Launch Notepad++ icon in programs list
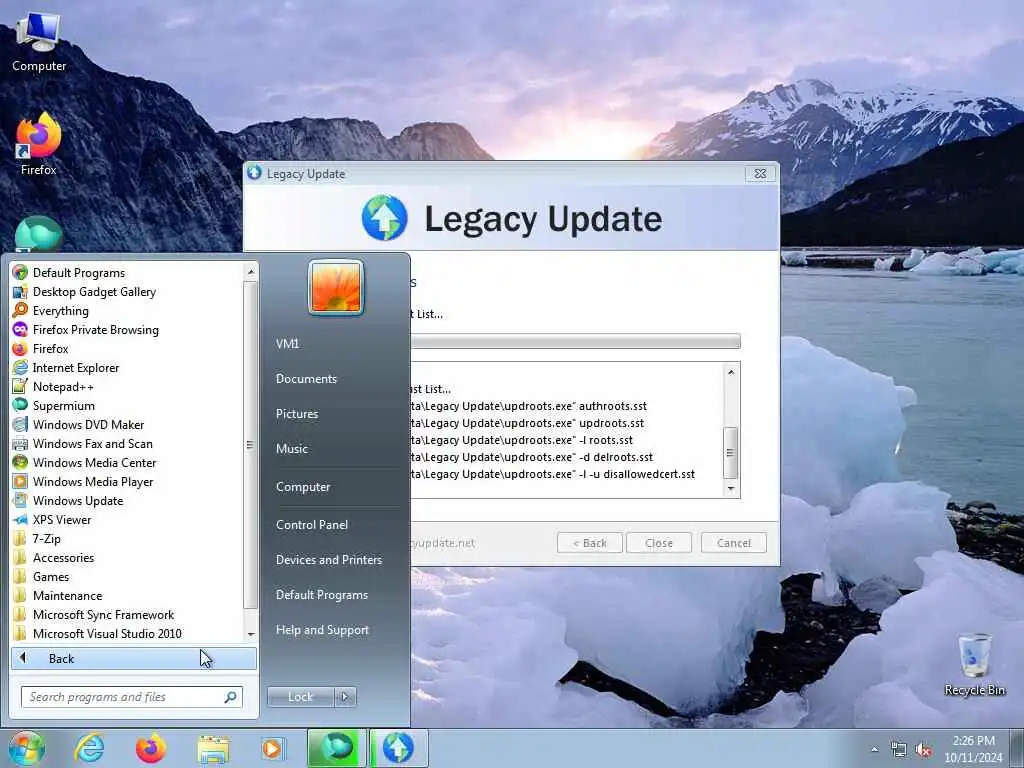The width and height of the screenshot is (1024, 768). point(20,386)
